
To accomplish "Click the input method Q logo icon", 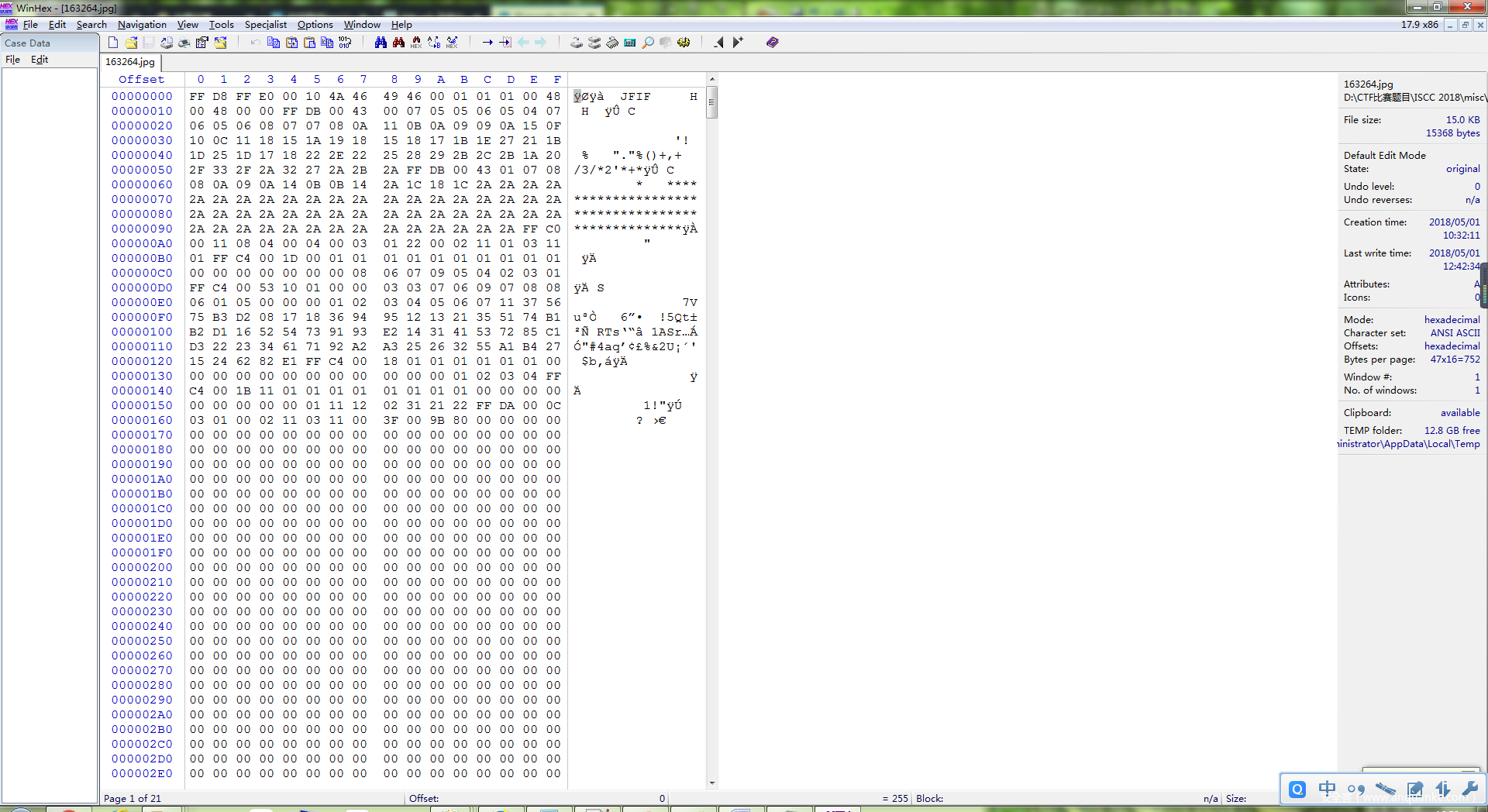I will point(1297,790).
